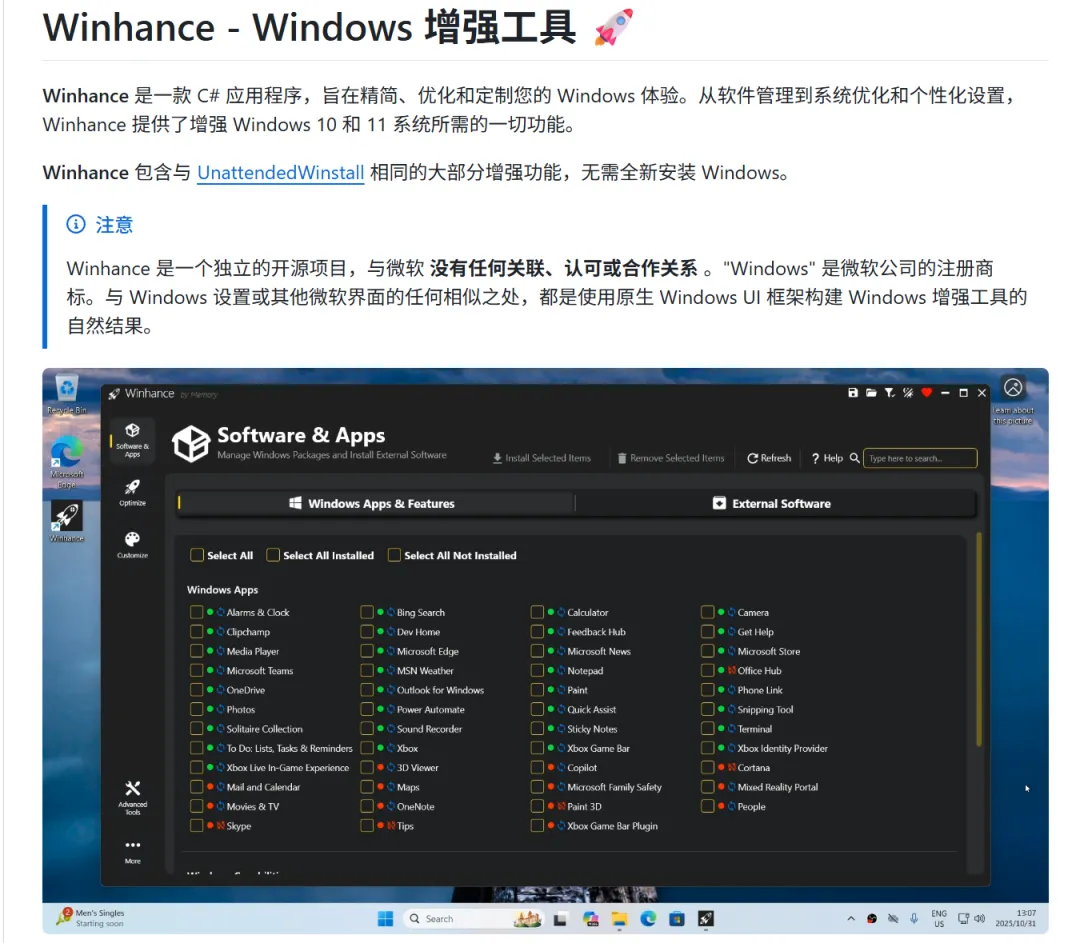The width and height of the screenshot is (1080, 943).
Task: Select the Mixed Reality Portal entry
Action: click(x=778, y=787)
